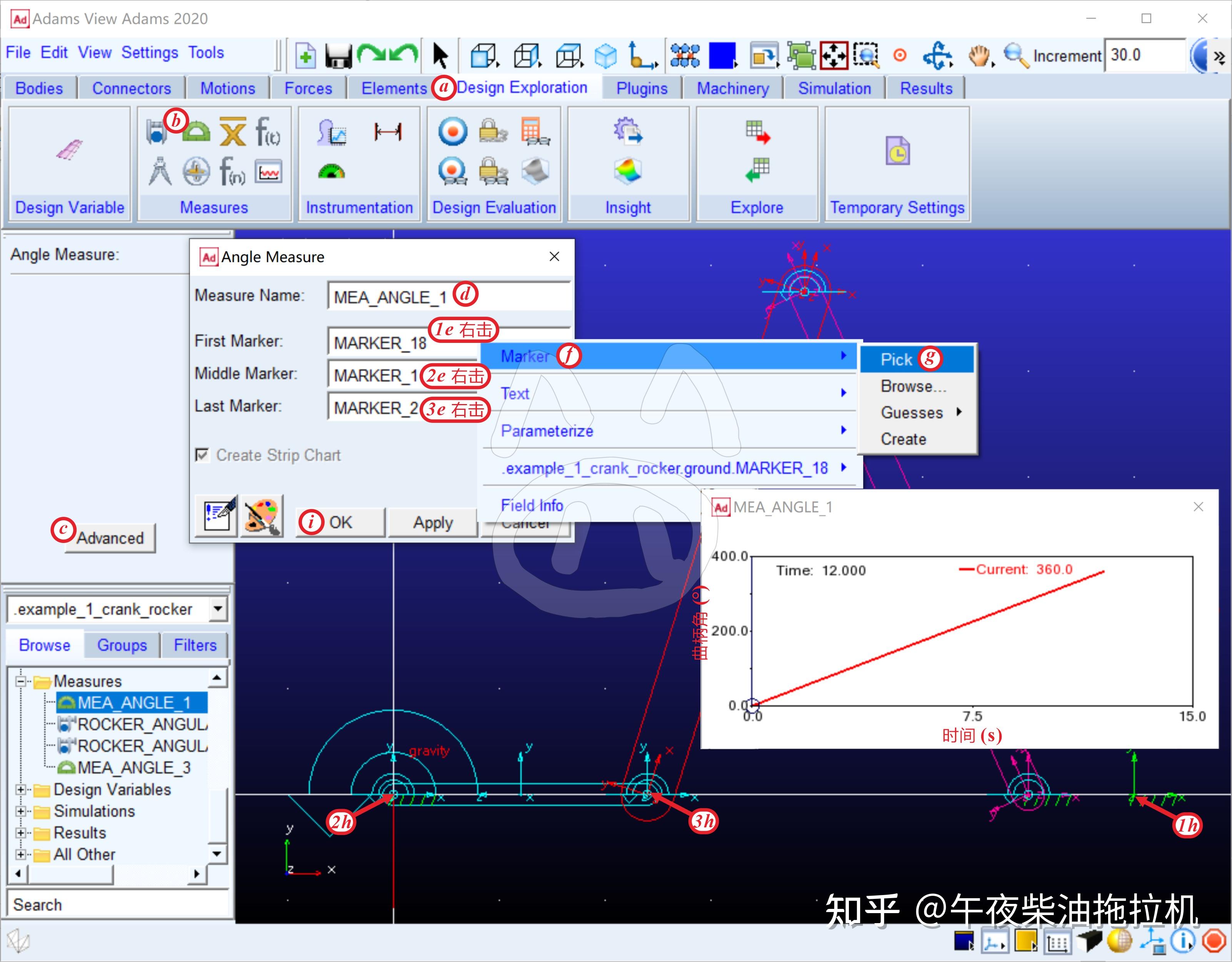Choose Pick from the Marker submenu

[x=896, y=359]
